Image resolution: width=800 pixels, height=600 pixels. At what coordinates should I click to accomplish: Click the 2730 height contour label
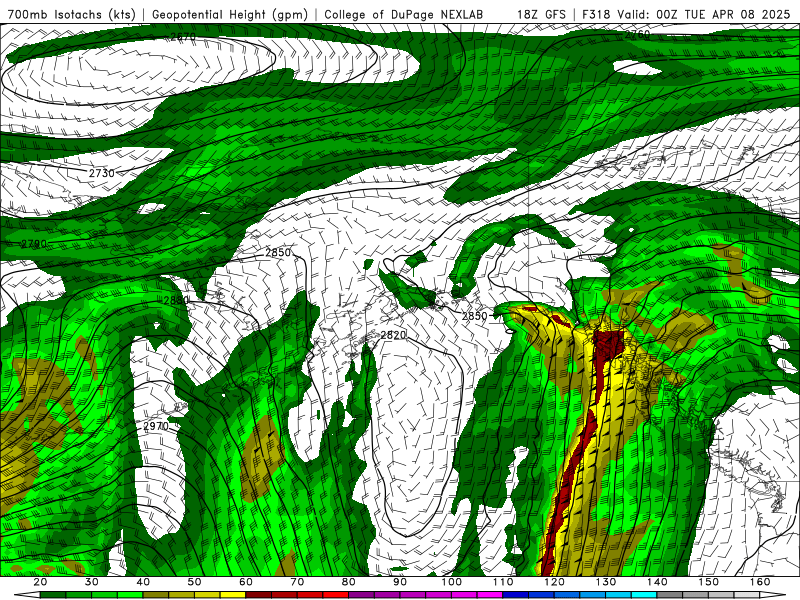point(102,173)
